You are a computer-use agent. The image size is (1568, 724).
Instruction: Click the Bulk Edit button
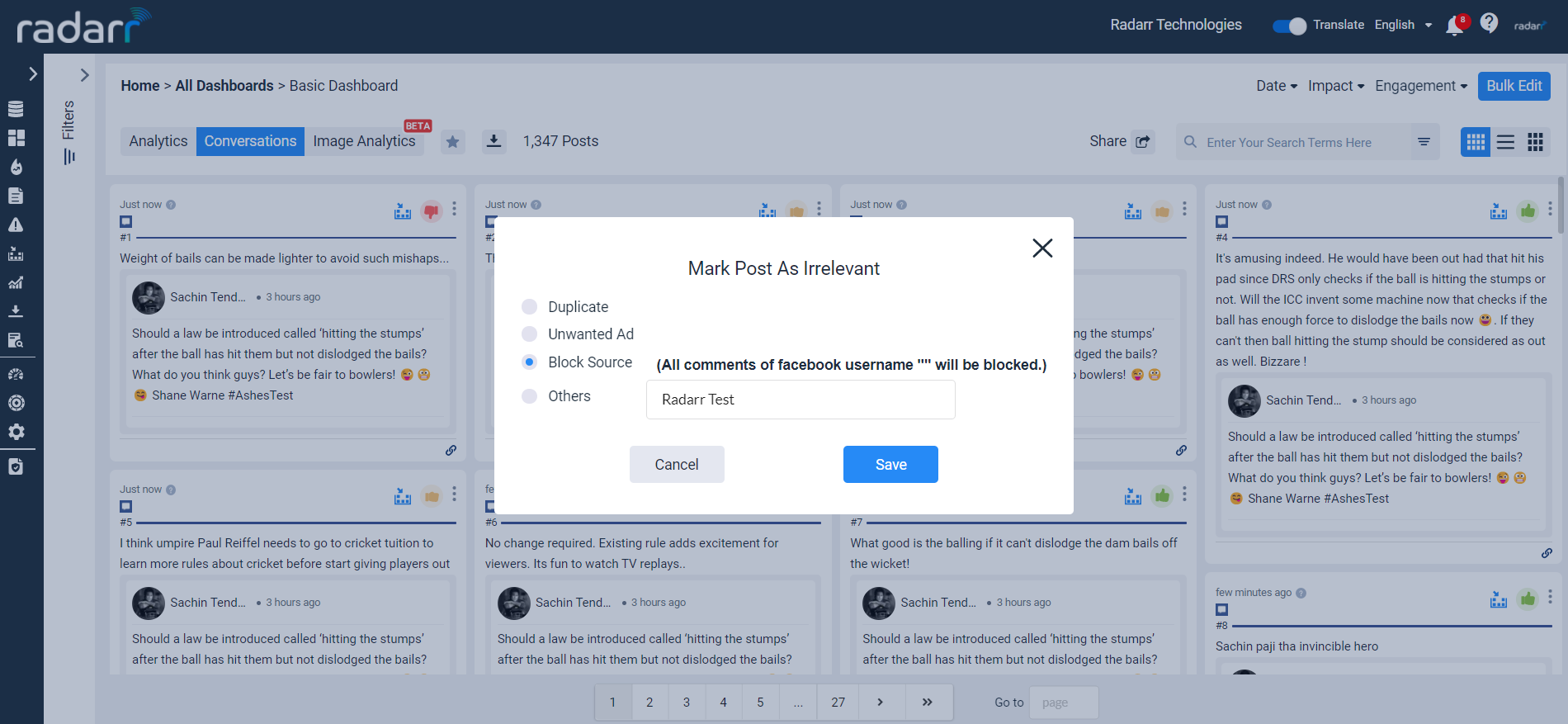(x=1514, y=86)
